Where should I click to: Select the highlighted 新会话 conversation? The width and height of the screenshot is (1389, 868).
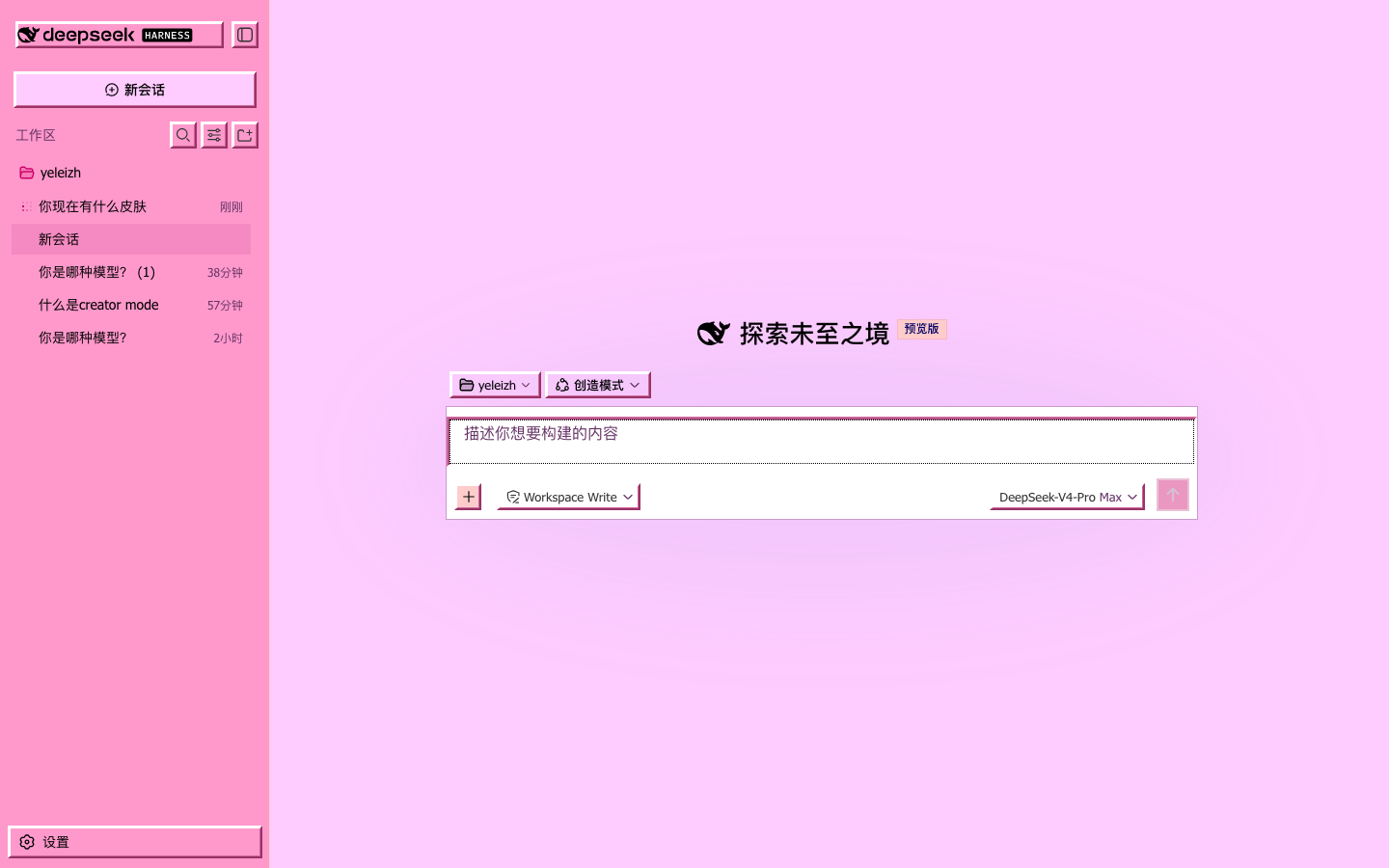[x=131, y=239]
